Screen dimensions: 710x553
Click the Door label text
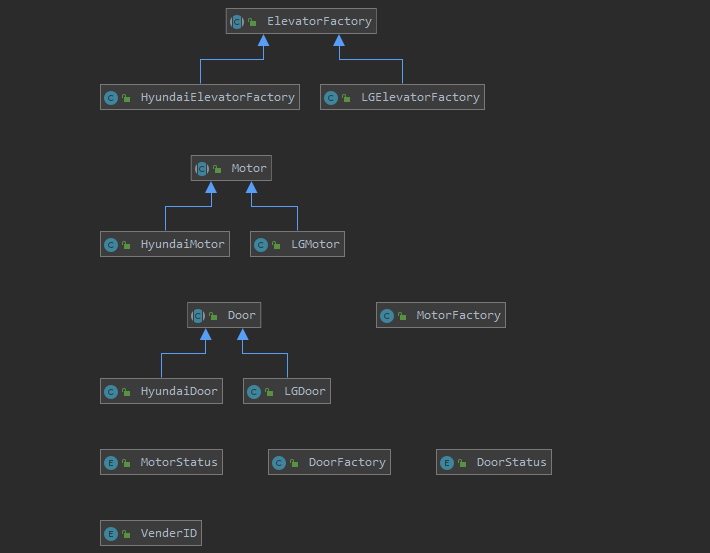241,315
